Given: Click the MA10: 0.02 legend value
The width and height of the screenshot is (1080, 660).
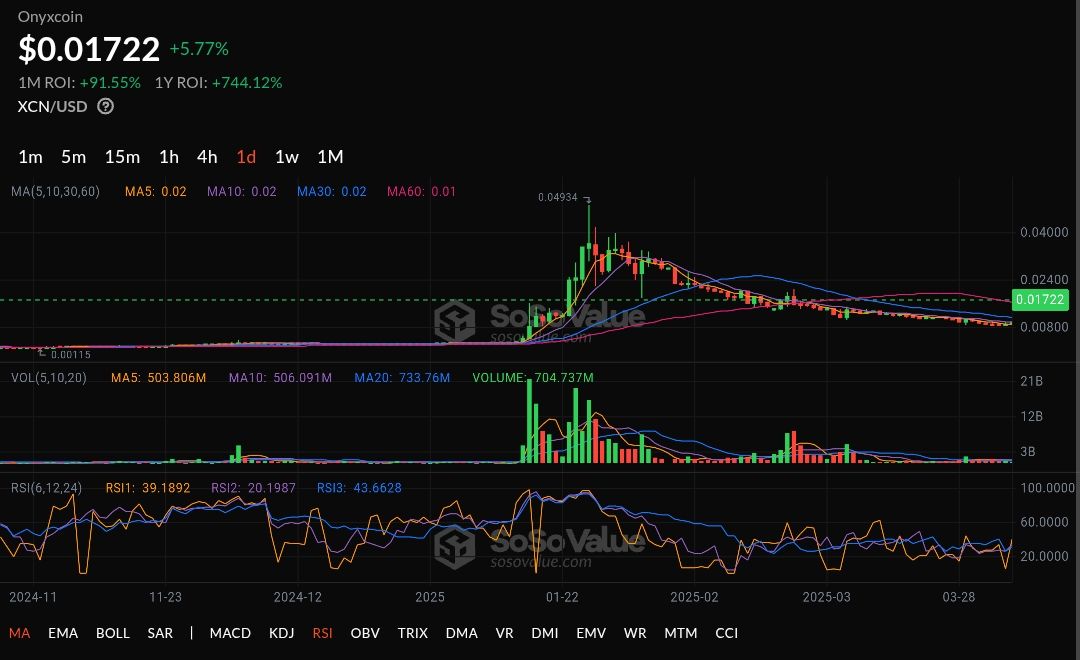Looking at the screenshot, I should click(242, 192).
